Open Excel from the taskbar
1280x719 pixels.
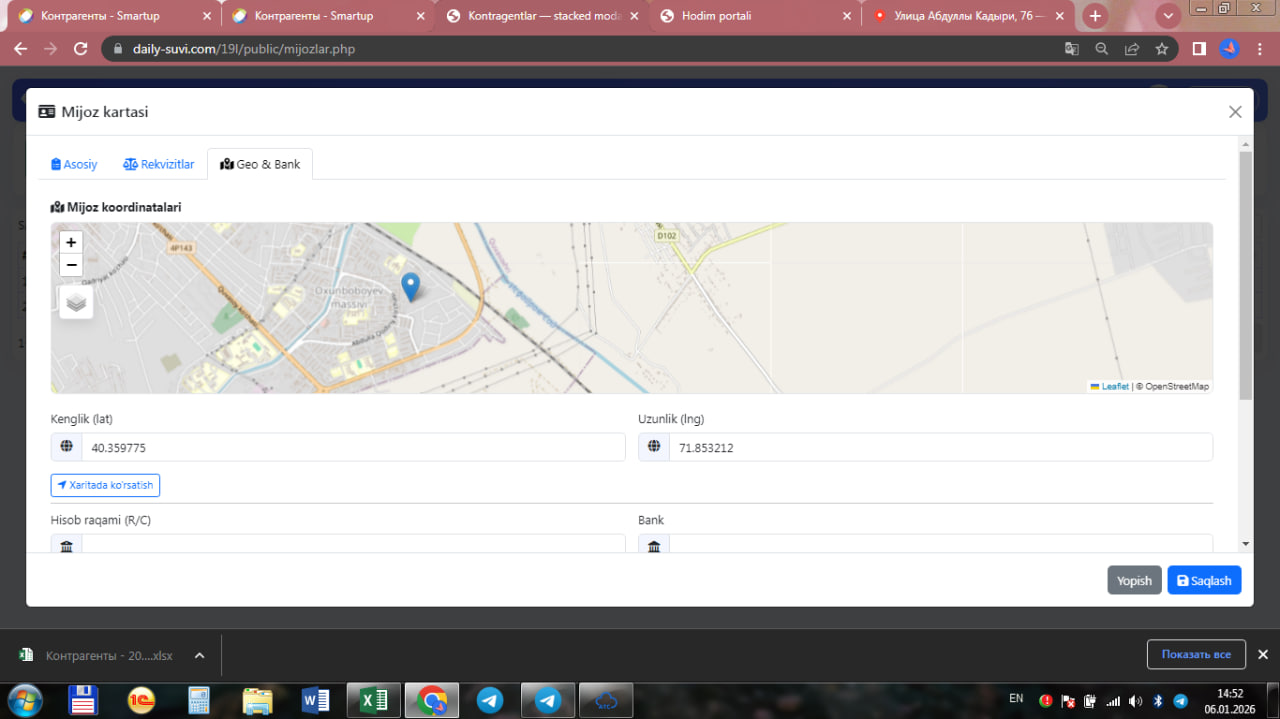pos(374,700)
